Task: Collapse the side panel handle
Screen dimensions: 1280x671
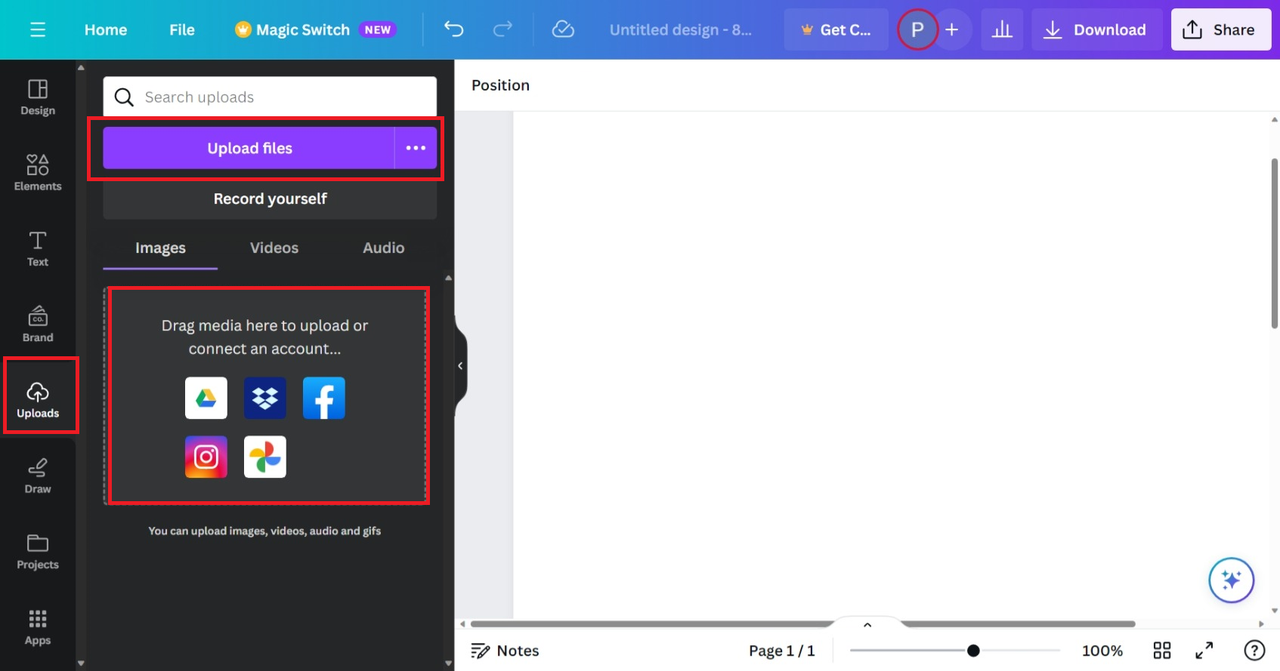Action: click(461, 366)
